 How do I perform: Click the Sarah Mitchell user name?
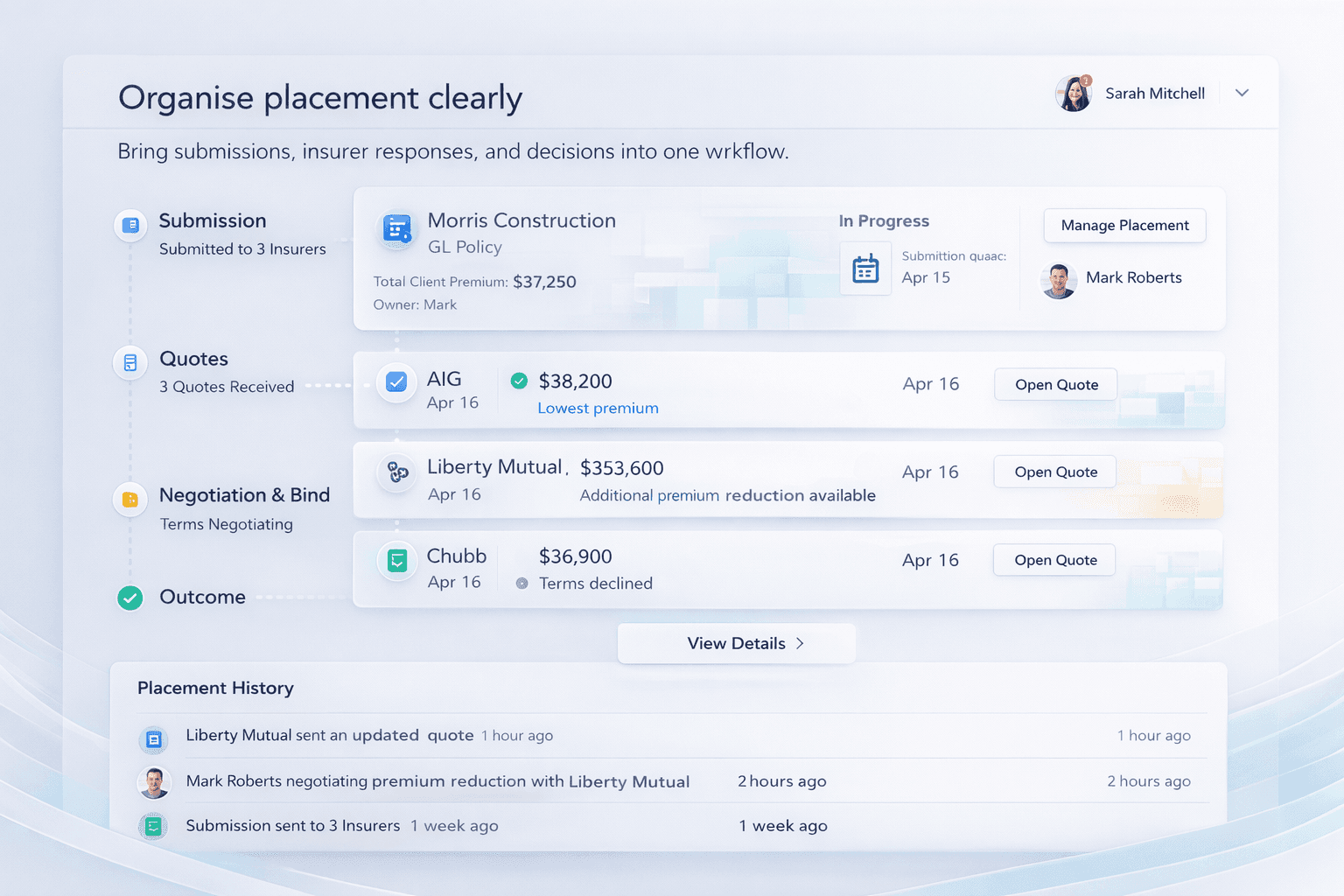tap(1155, 94)
